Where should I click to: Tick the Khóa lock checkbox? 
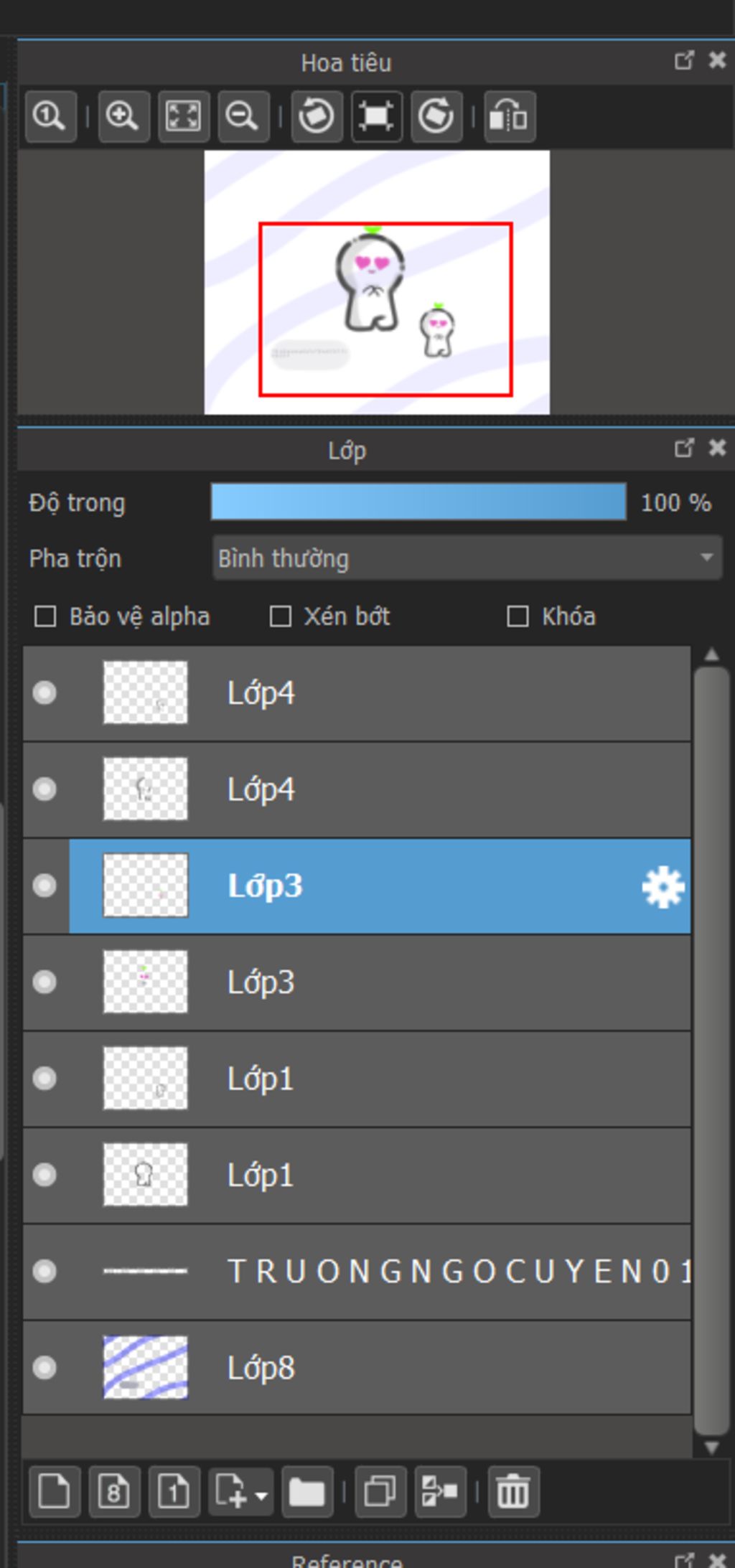tap(518, 616)
